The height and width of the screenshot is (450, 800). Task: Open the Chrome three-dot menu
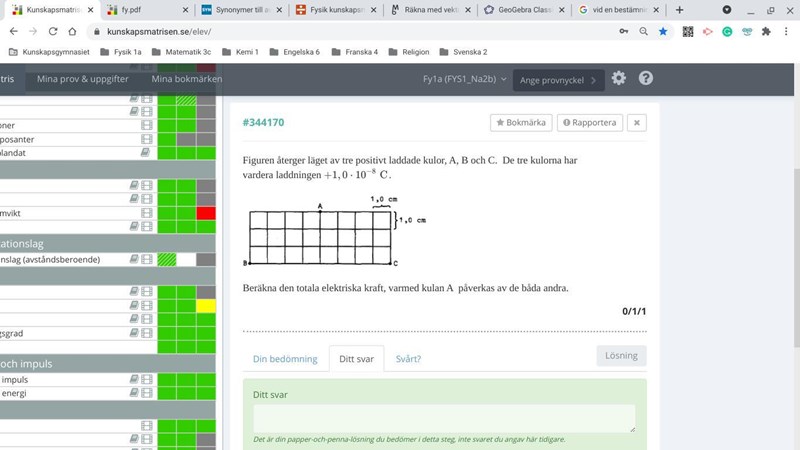[x=786, y=31]
